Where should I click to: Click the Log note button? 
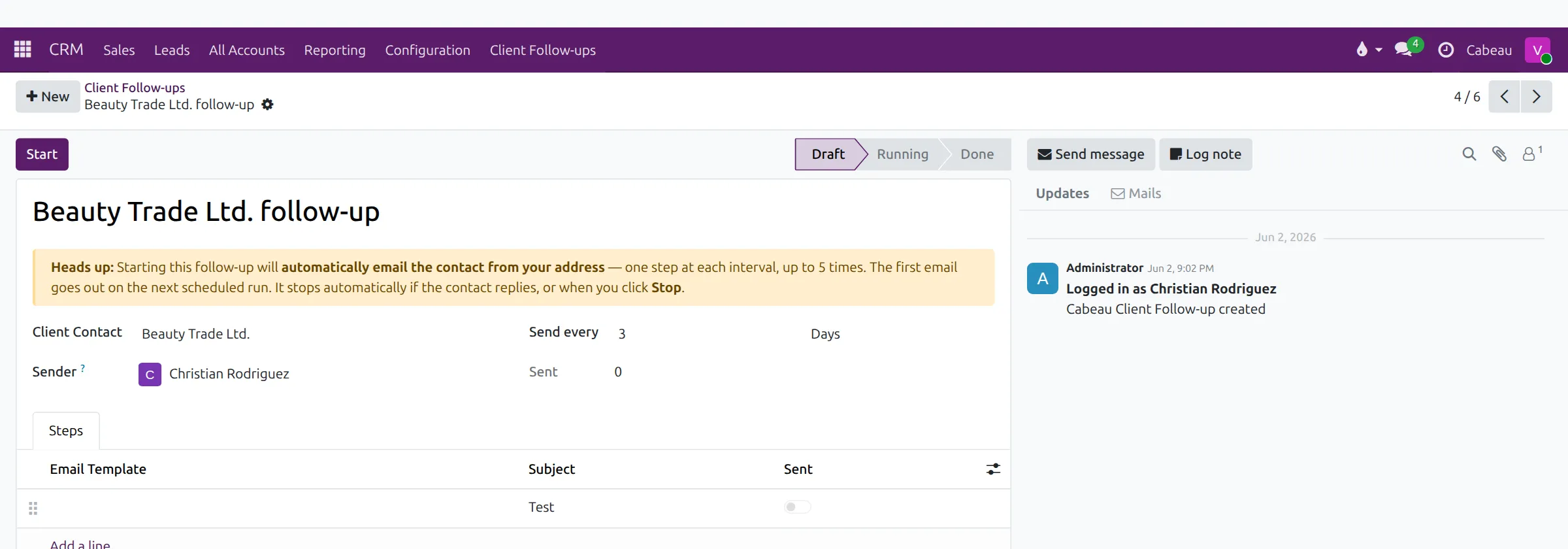click(1205, 154)
